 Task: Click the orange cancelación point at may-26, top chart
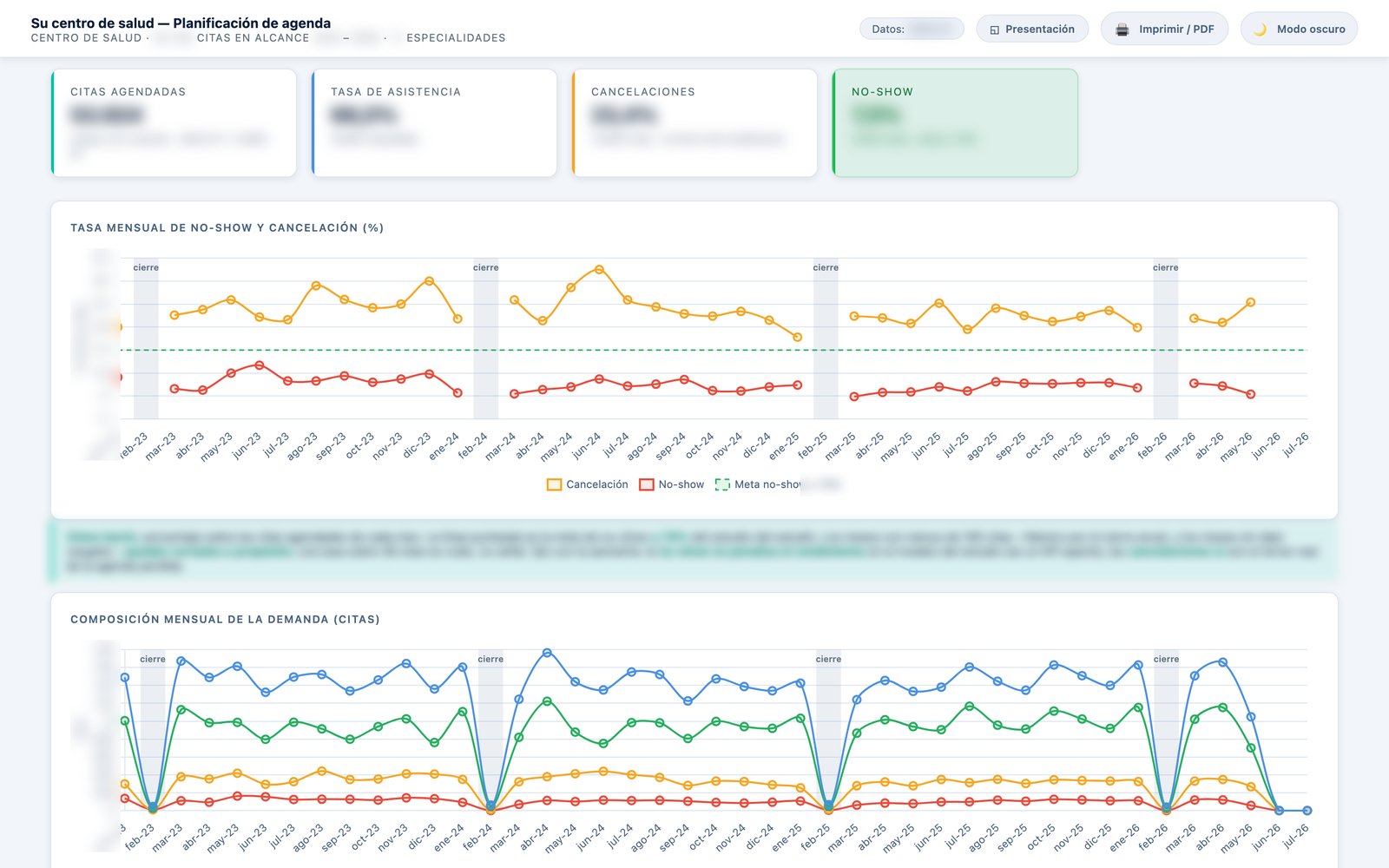(1251, 303)
